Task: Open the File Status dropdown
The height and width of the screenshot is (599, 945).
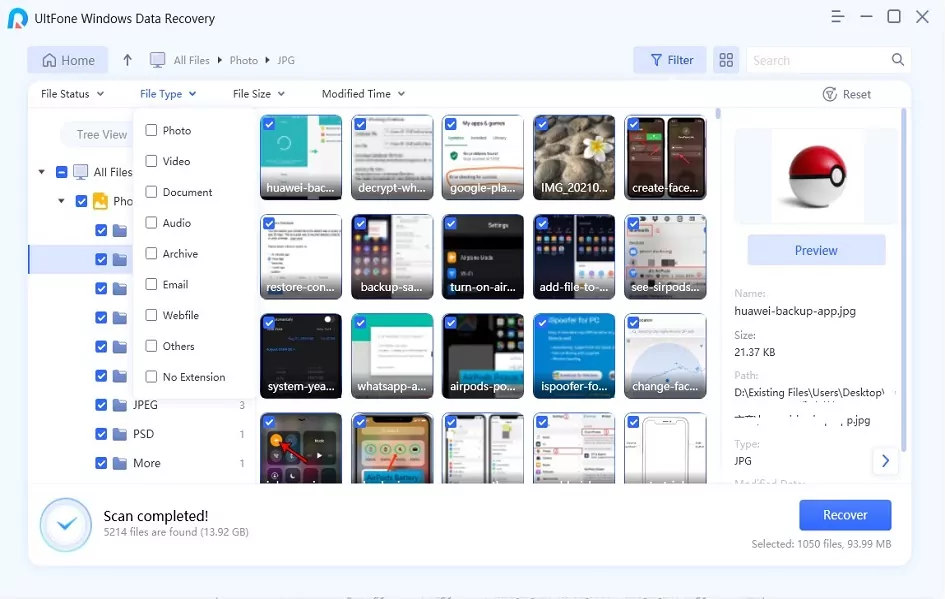Action: click(72, 94)
